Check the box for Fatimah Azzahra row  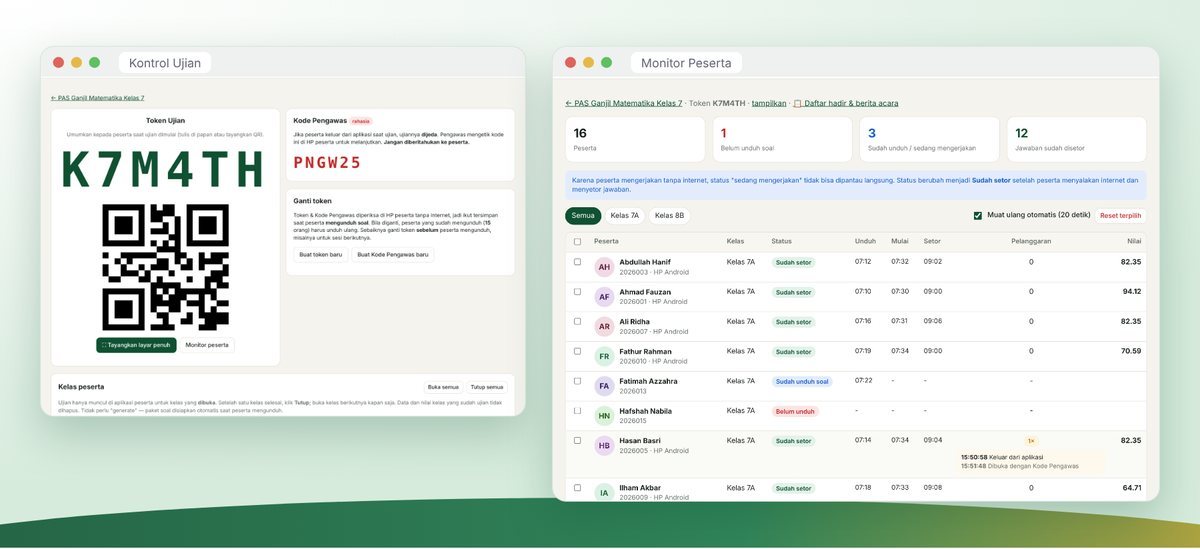577,381
